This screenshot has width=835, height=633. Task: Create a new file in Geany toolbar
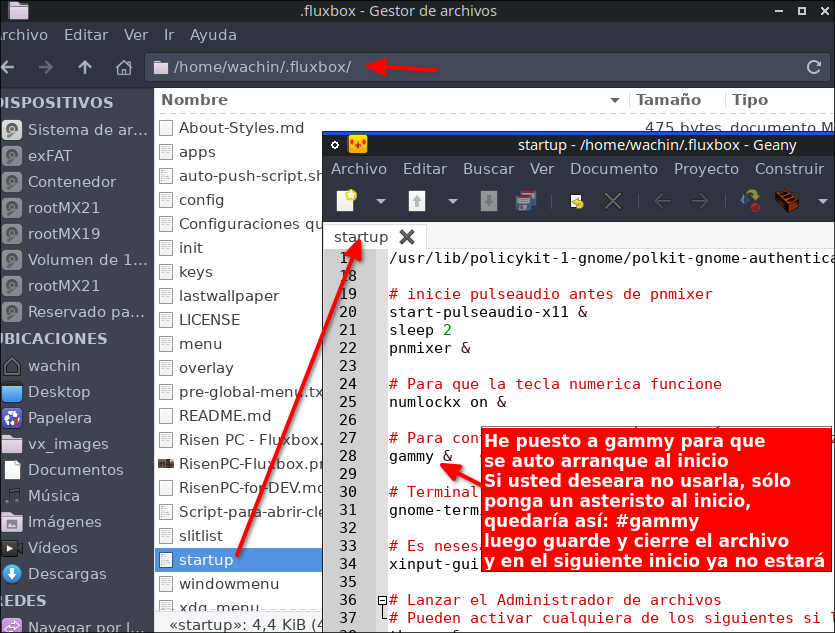point(347,201)
